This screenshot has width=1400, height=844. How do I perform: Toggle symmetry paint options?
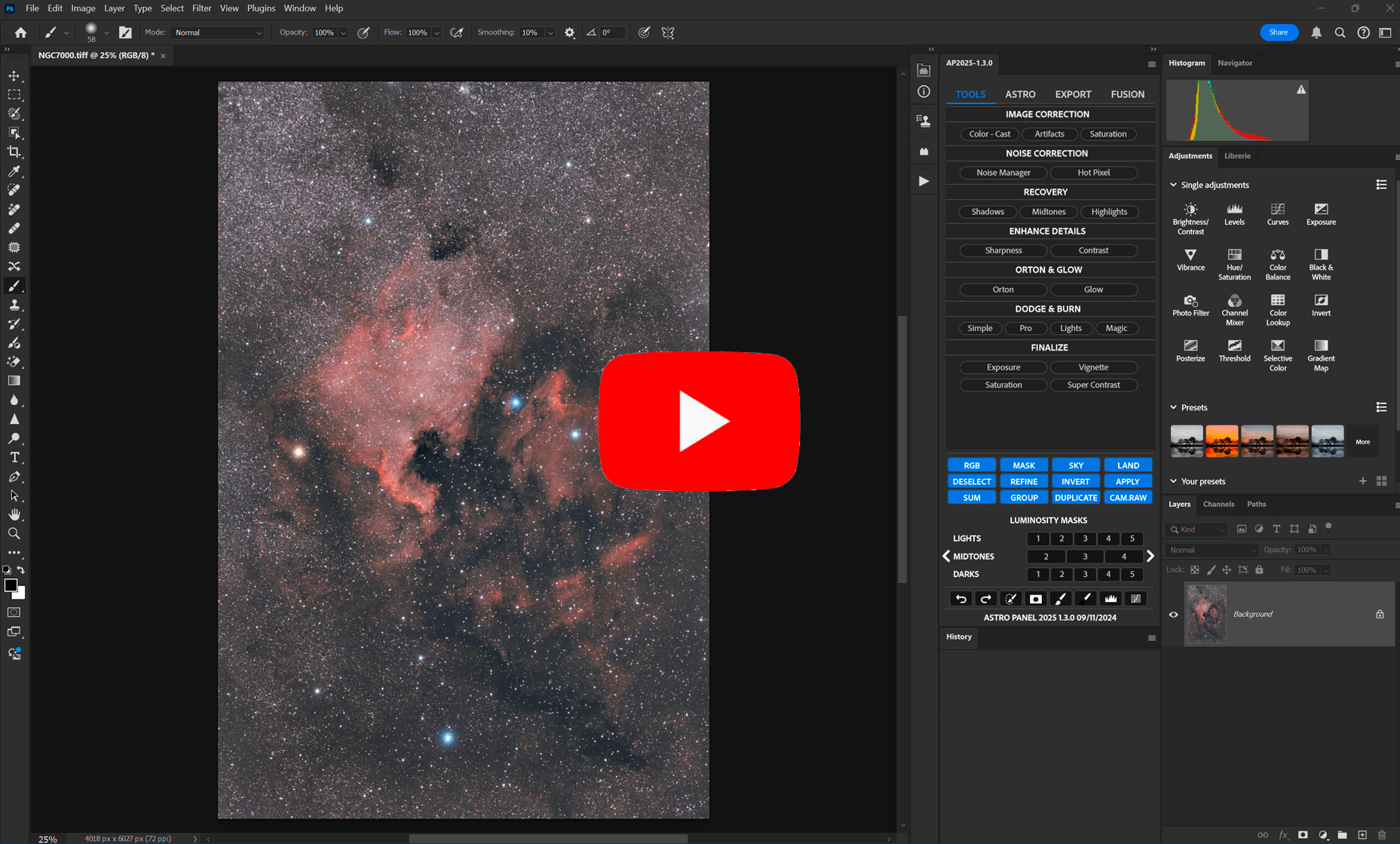click(668, 32)
